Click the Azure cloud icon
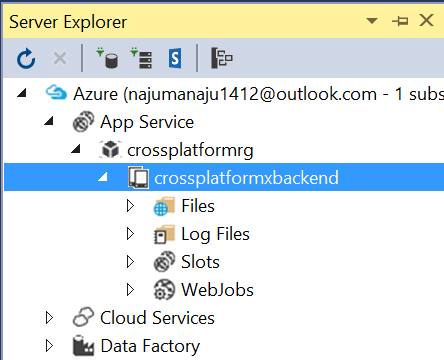This screenshot has height=360, width=444. pos(56,93)
